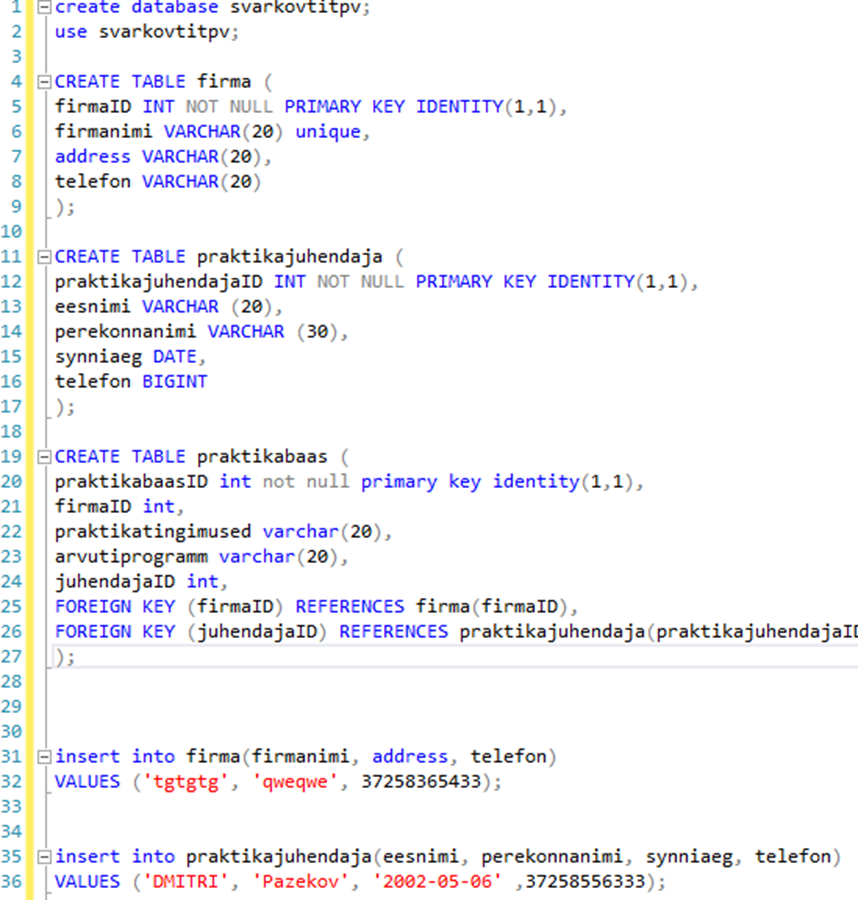Place cursor on the 'unique' keyword
The width and height of the screenshot is (858, 900).
coord(328,131)
